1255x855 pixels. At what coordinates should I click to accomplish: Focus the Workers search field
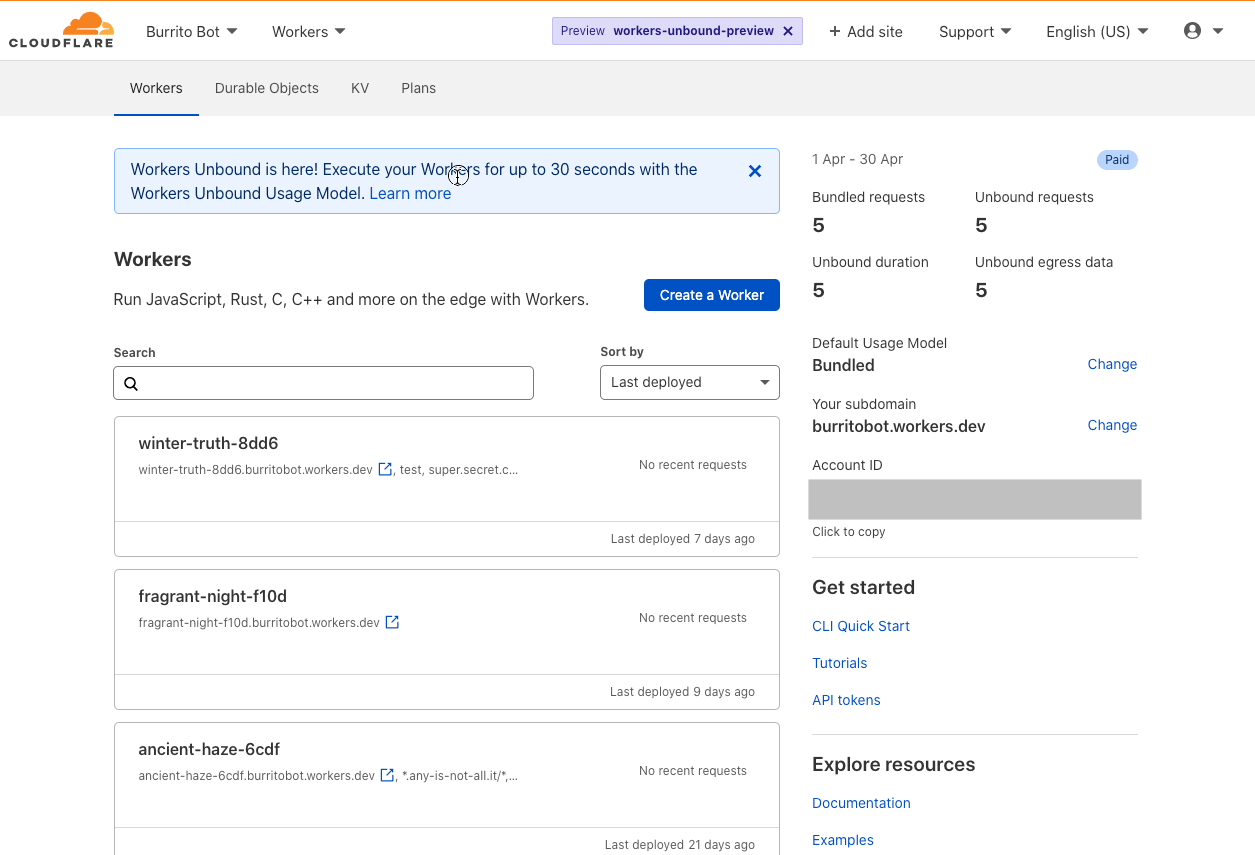(x=324, y=383)
